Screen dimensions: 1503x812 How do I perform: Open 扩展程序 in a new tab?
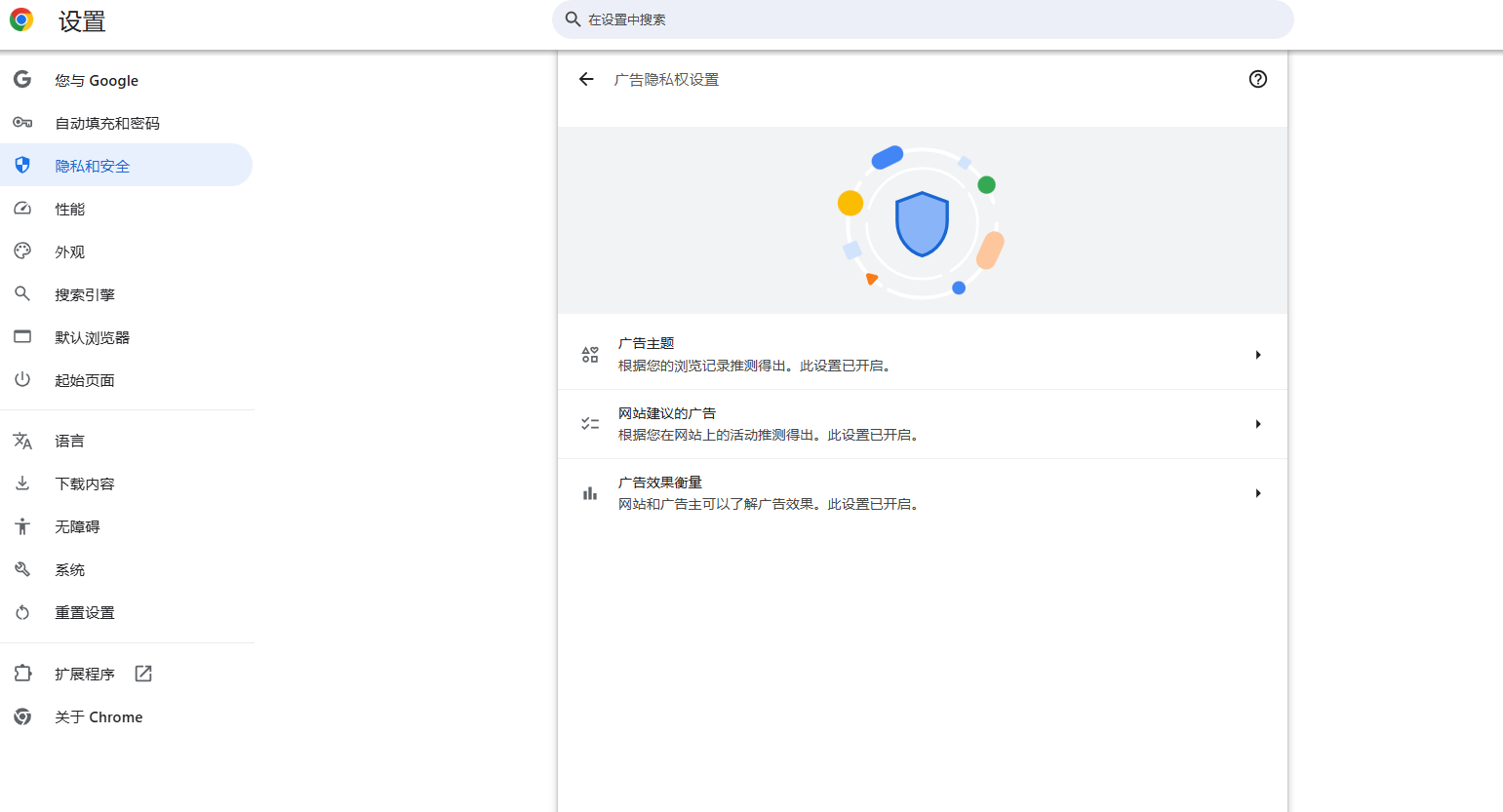point(142,673)
